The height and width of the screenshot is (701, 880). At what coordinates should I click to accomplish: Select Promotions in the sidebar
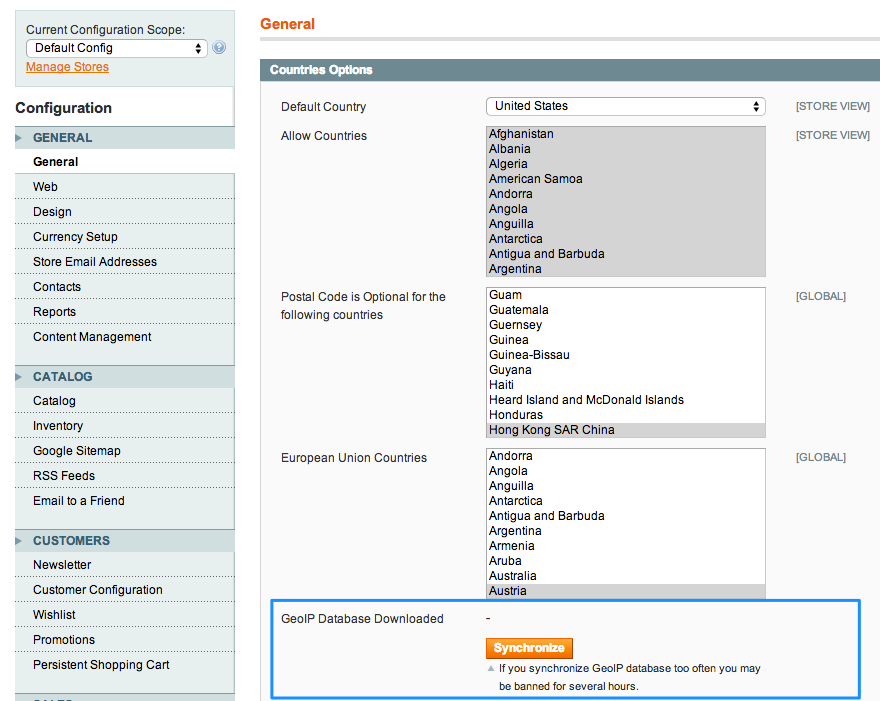click(125, 639)
